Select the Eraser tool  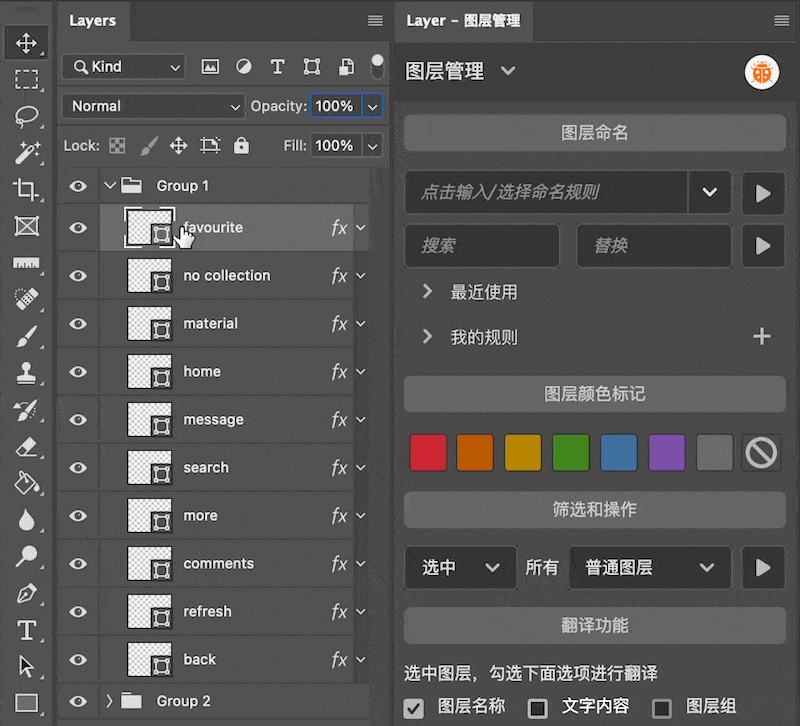coord(26,446)
